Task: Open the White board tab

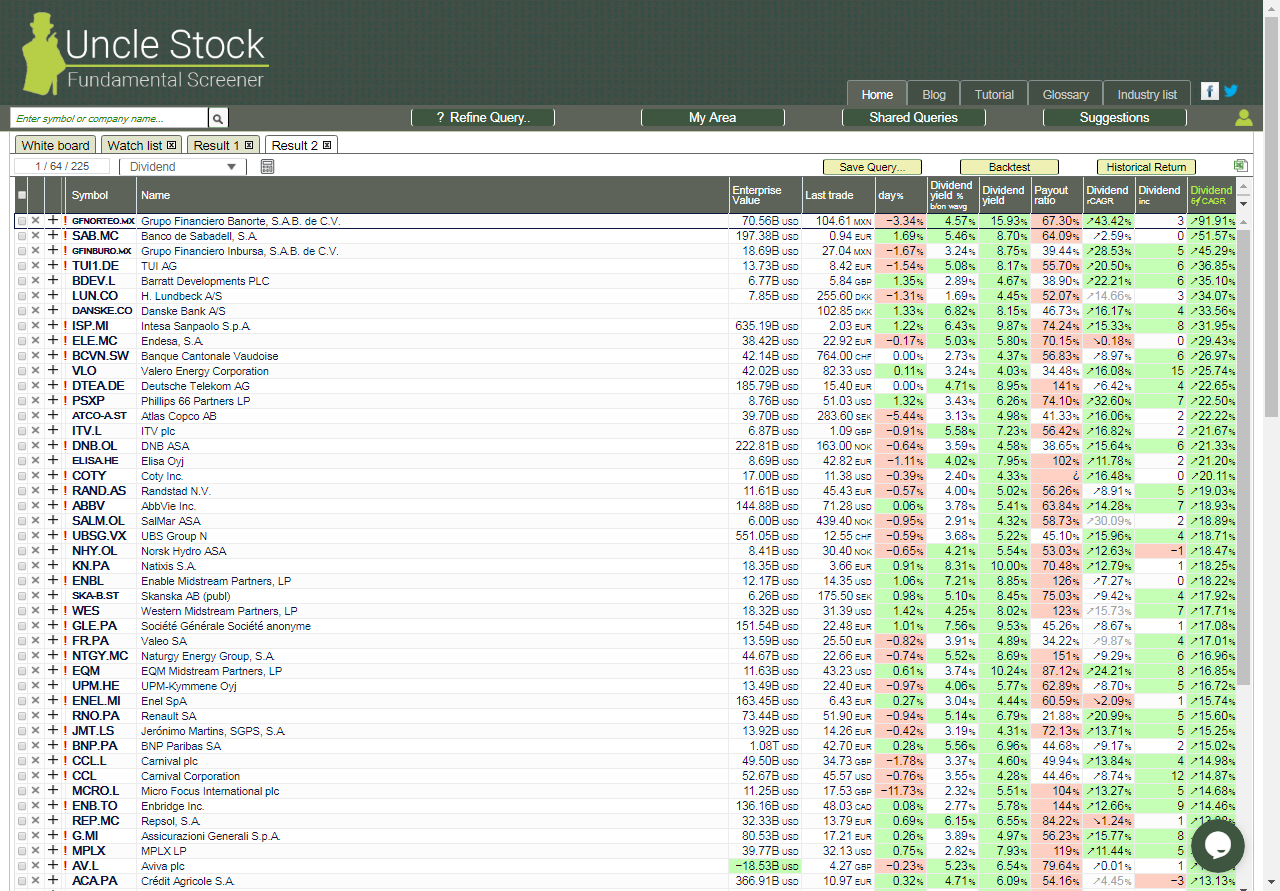Action: [54, 144]
